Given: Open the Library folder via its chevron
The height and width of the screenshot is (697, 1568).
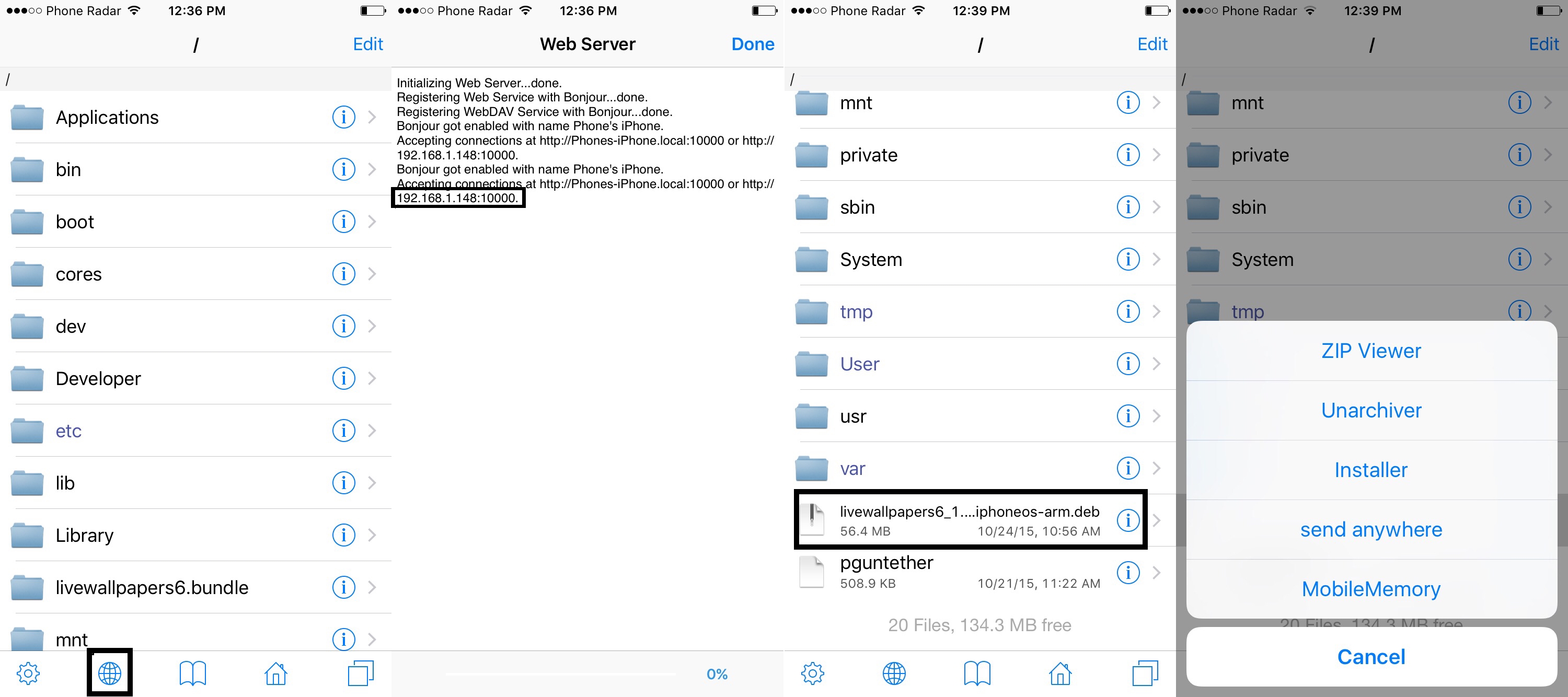Looking at the screenshot, I should click(372, 535).
